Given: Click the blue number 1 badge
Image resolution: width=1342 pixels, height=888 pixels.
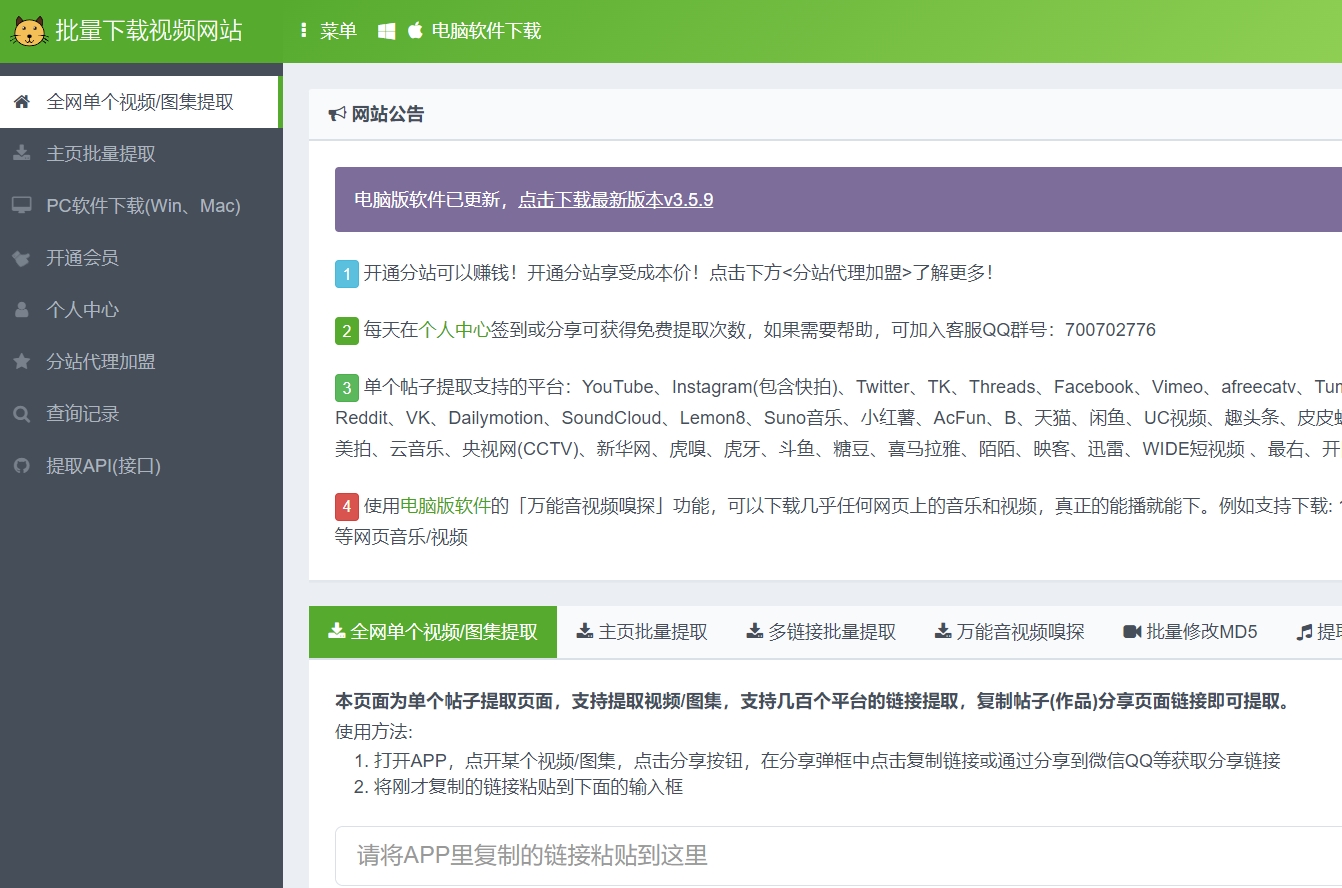Looking at the screenshot, I should 346,274.
